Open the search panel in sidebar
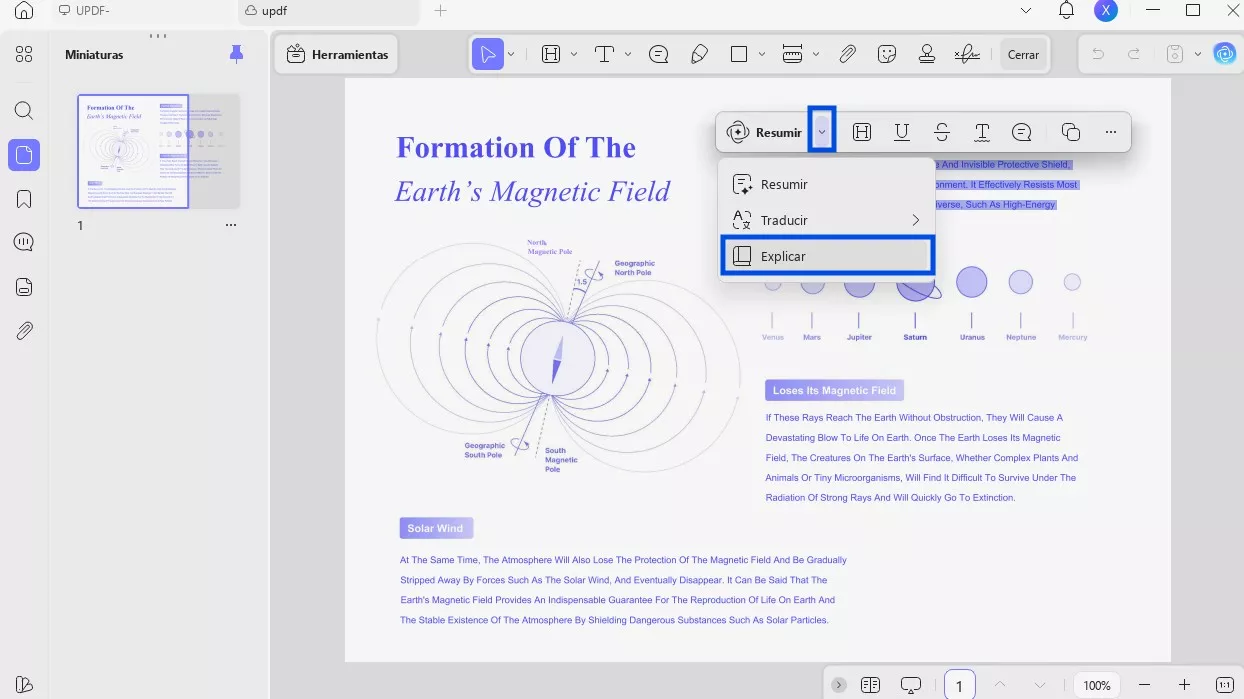 coord(24,111)
